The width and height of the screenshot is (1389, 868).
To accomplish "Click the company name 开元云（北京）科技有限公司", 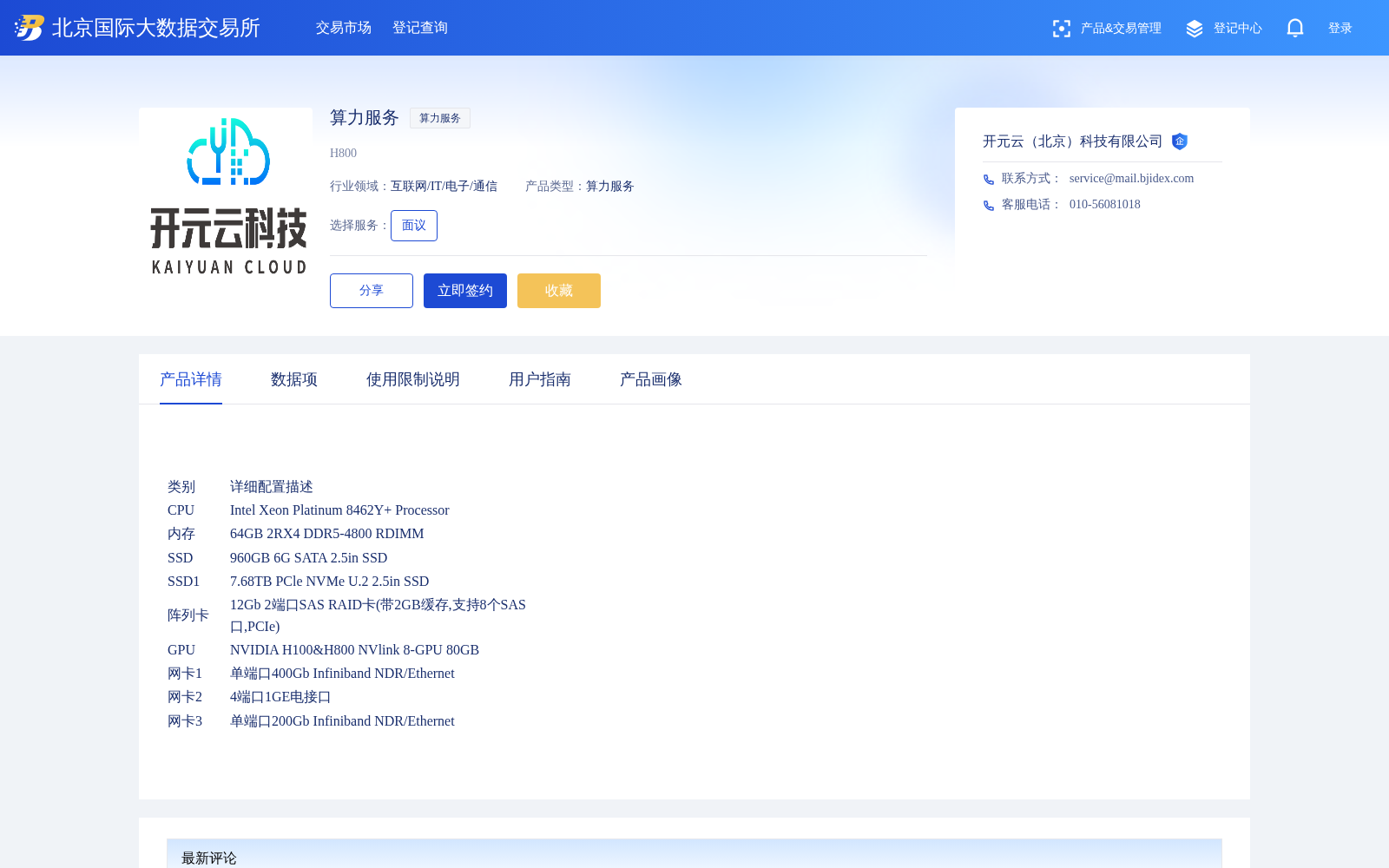I will click(x=1072, y=141).
